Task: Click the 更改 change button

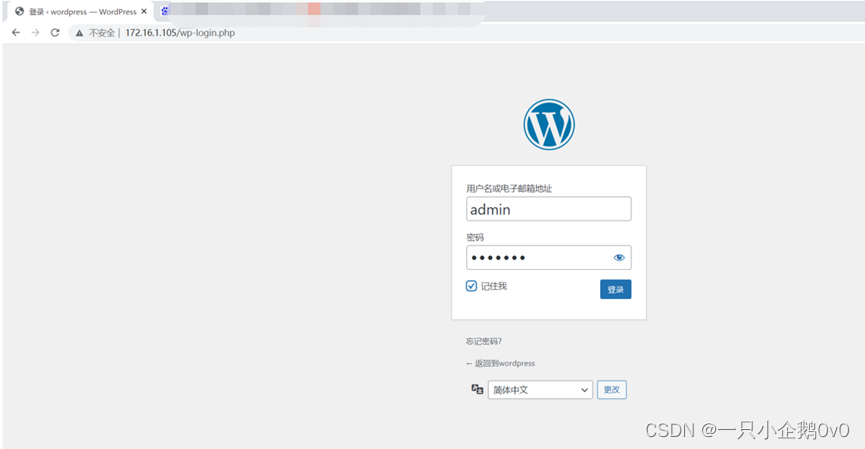Action: coord(612,389)
